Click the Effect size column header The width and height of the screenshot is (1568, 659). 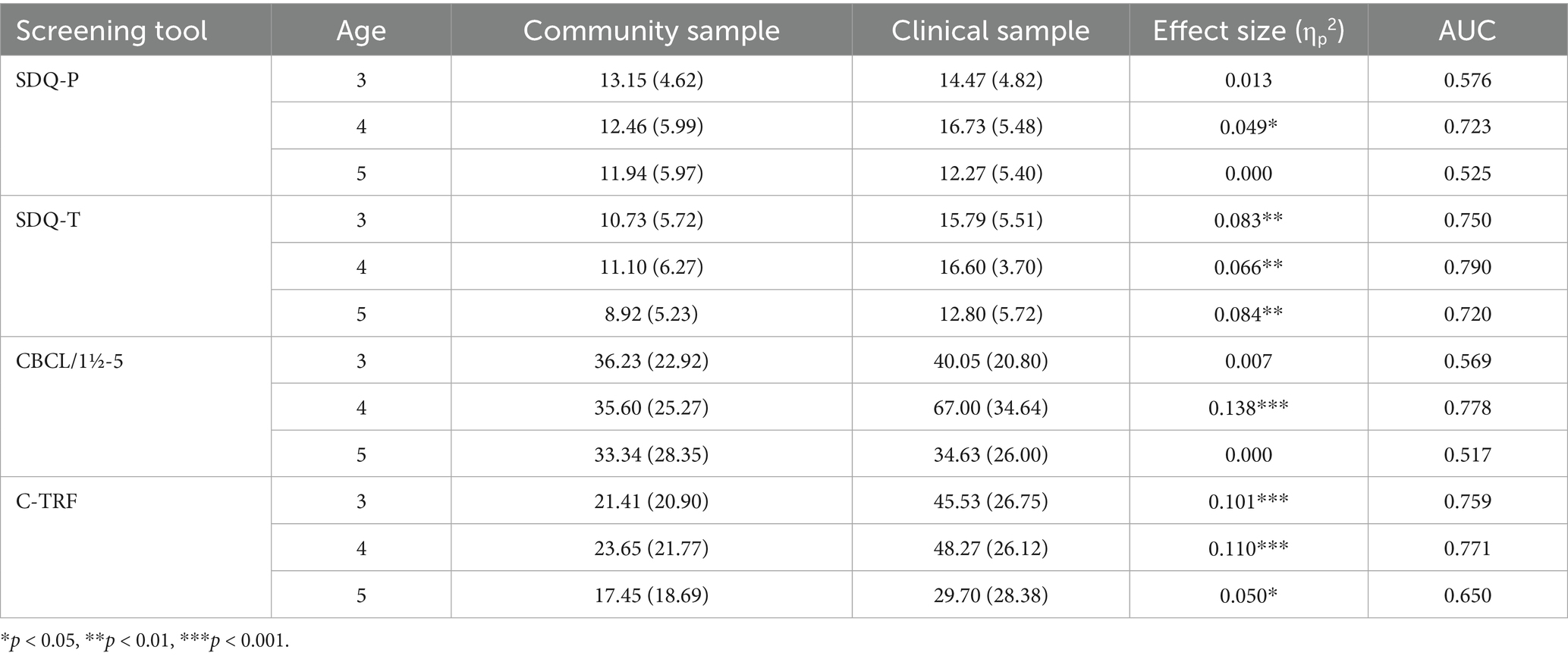pyautogui.click(x=1248, y=30)
